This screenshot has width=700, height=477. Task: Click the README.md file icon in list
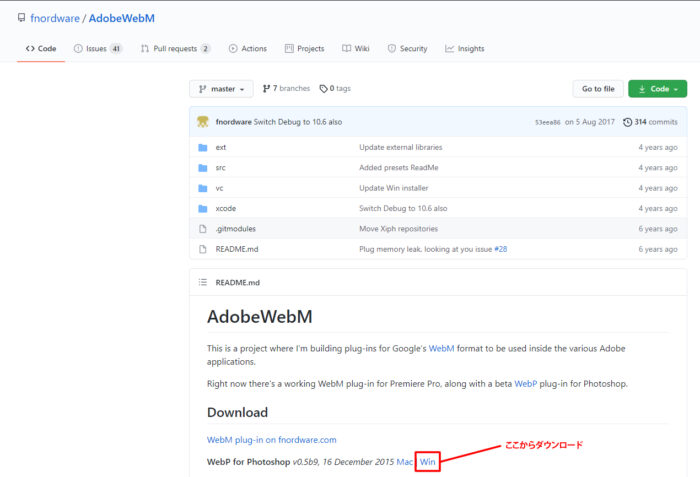203,249
